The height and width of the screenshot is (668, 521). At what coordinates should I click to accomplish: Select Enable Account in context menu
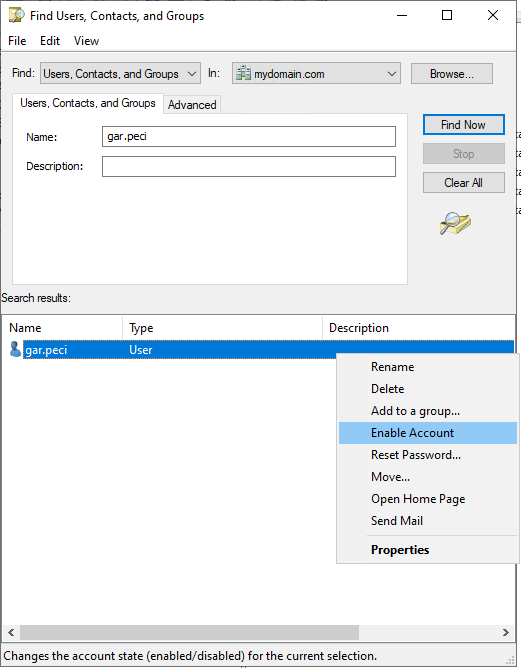428,433
